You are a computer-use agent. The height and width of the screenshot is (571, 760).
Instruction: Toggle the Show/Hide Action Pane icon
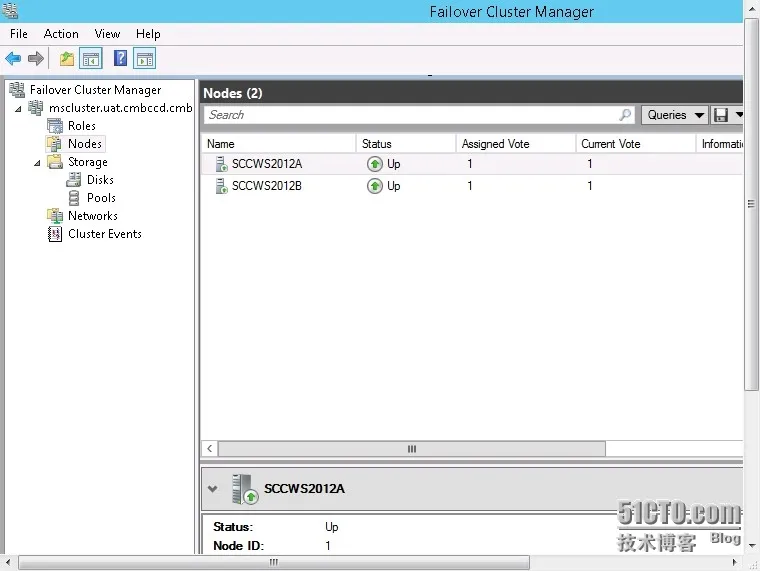pos(144,59)
